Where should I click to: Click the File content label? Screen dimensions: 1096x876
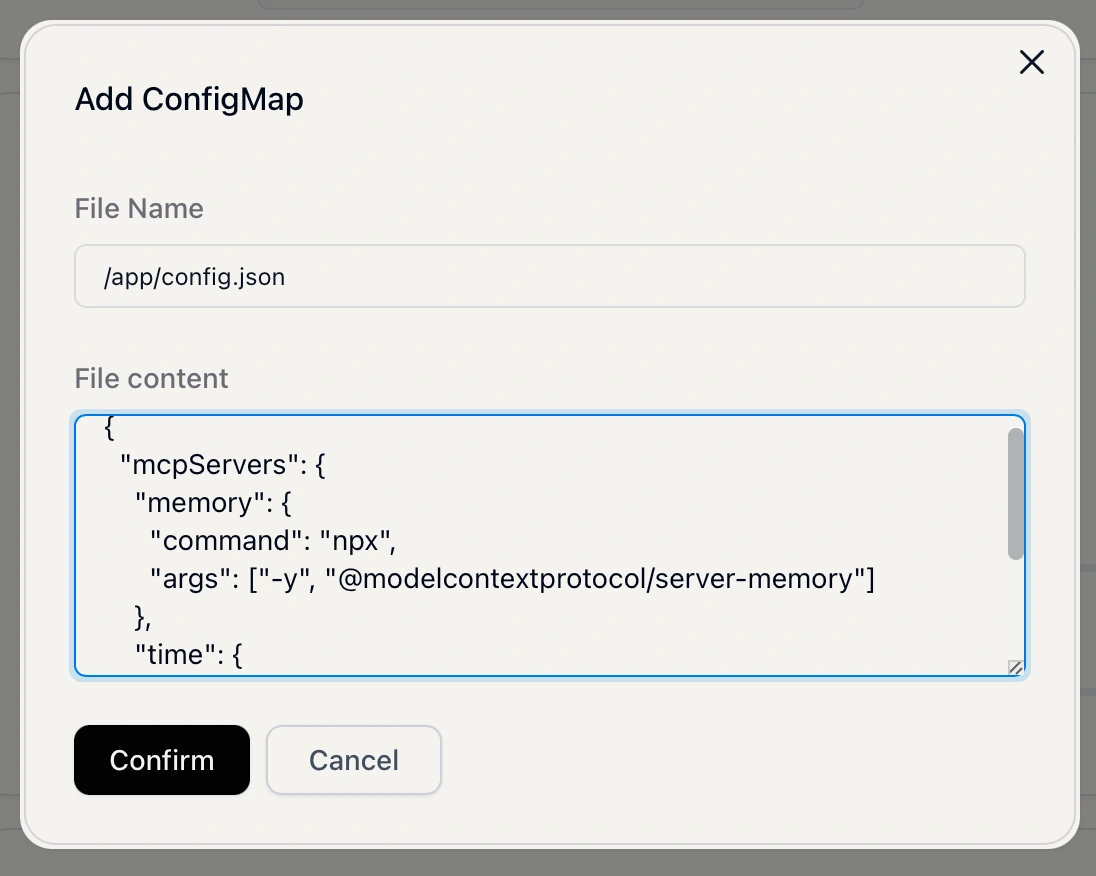click(x=150, y=378)
